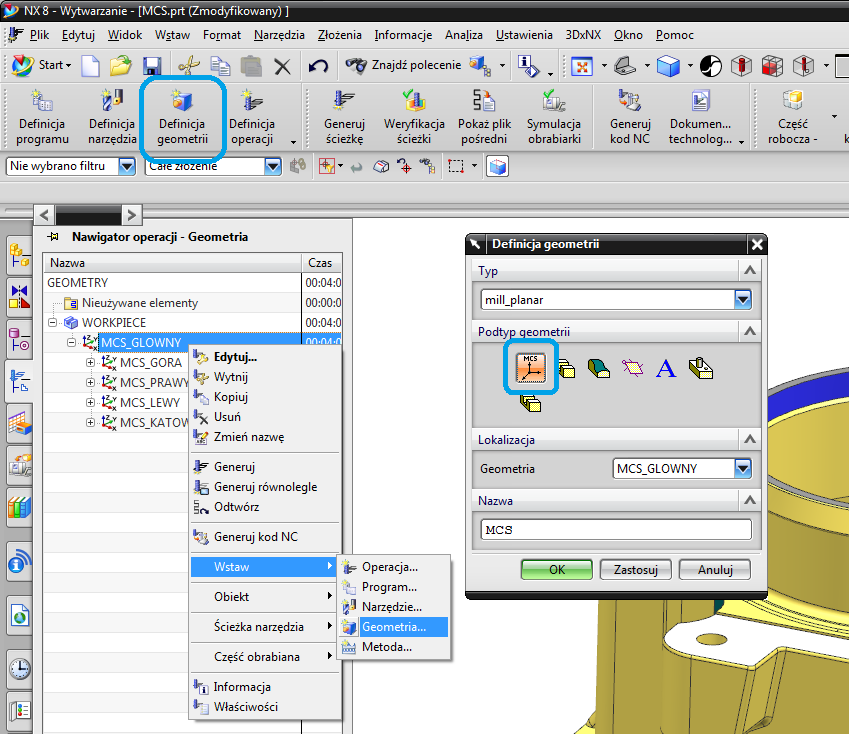The width and height of the screenshot is (849, 734).
Task: Click the open folder icon
Action: pos(121,66)
